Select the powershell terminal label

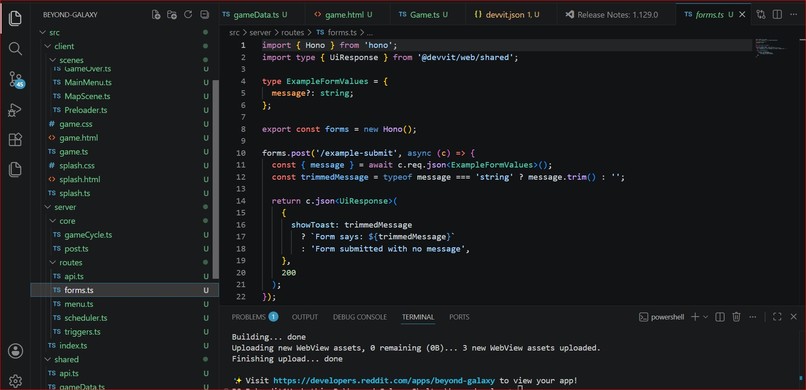662,317
